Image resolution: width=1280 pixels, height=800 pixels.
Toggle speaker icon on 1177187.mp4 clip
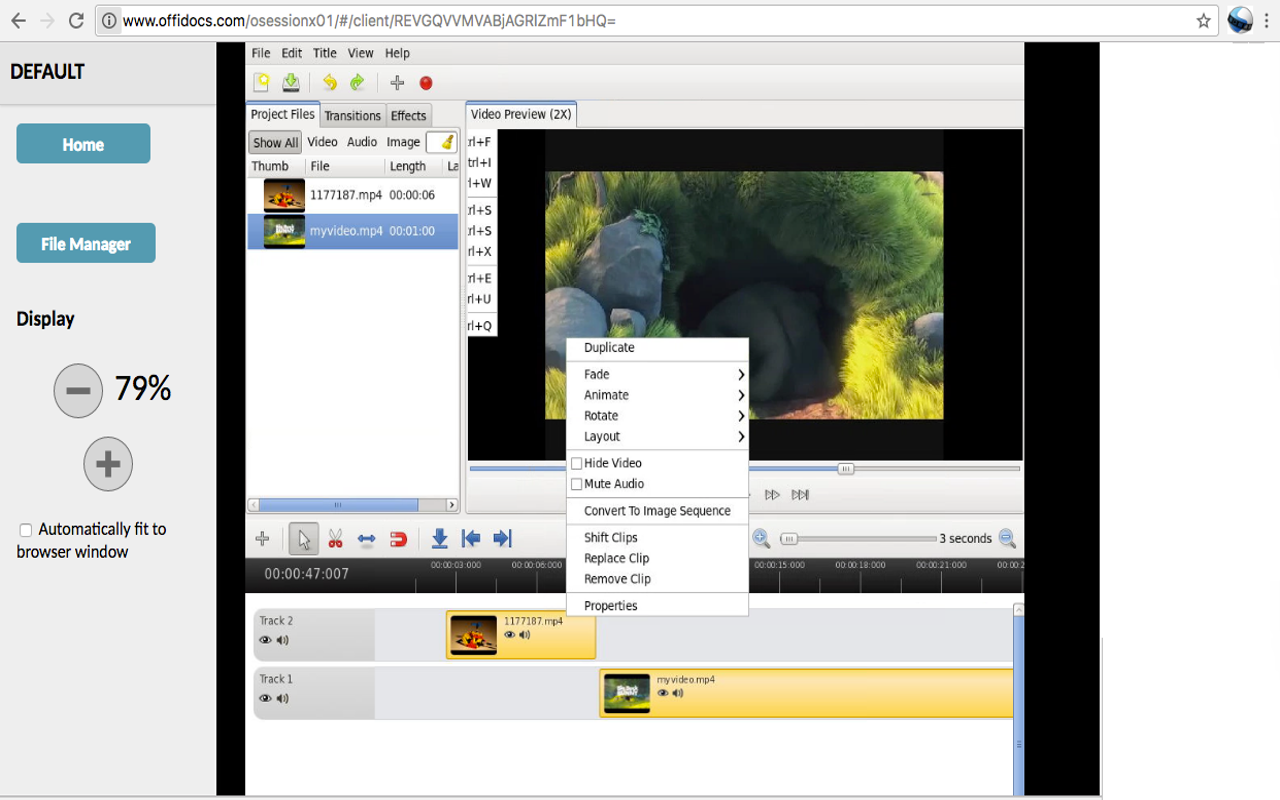tap(524, 634)
